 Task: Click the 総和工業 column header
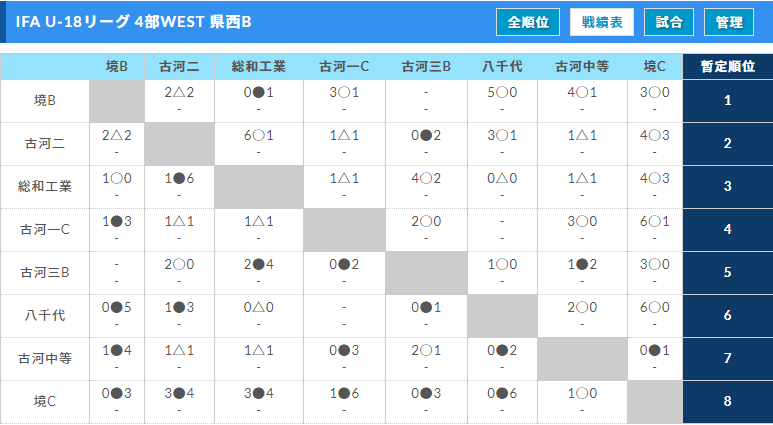(x=258, y=67)
